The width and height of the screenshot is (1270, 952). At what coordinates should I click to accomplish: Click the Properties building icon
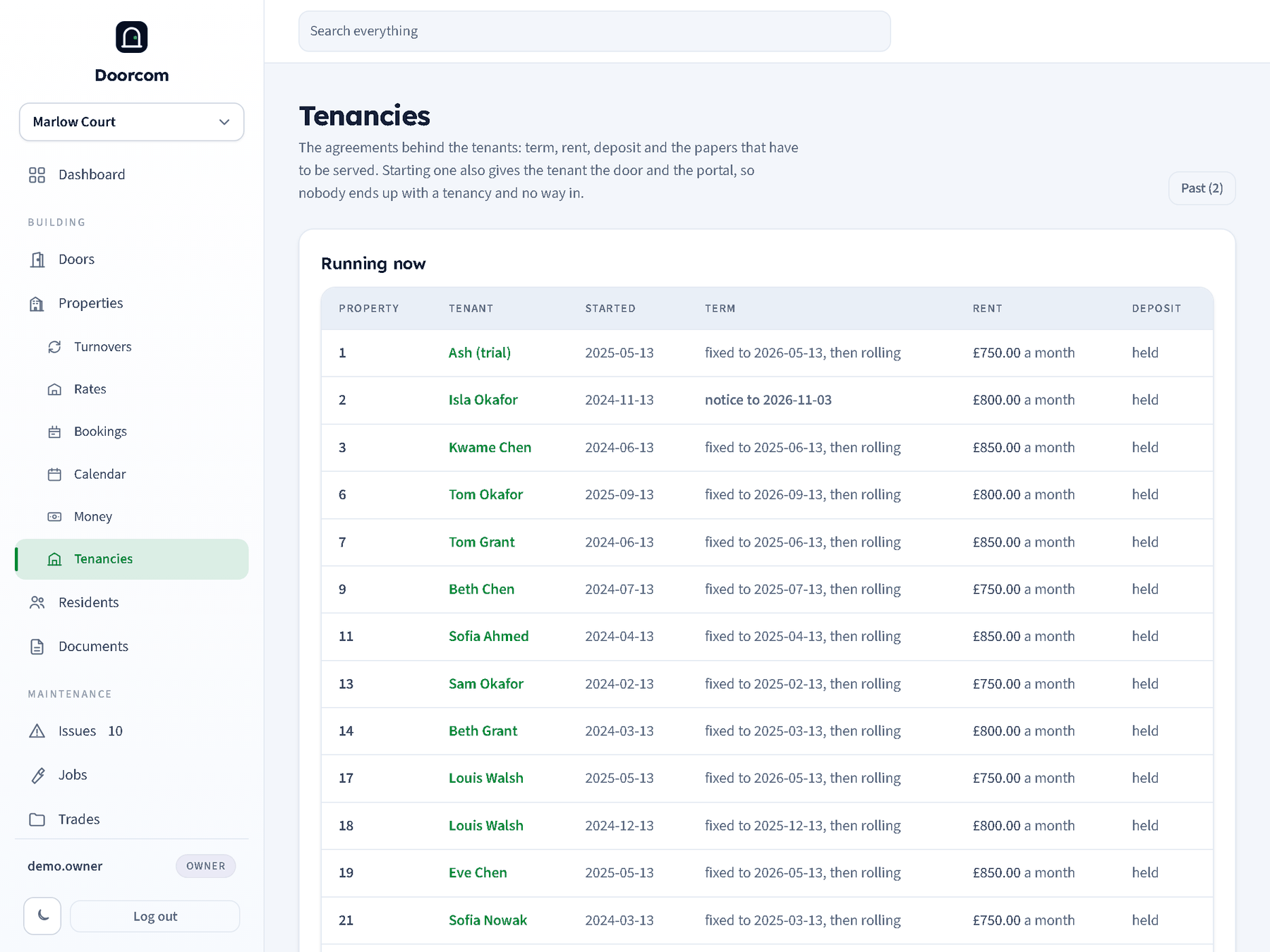pos(37,303)
